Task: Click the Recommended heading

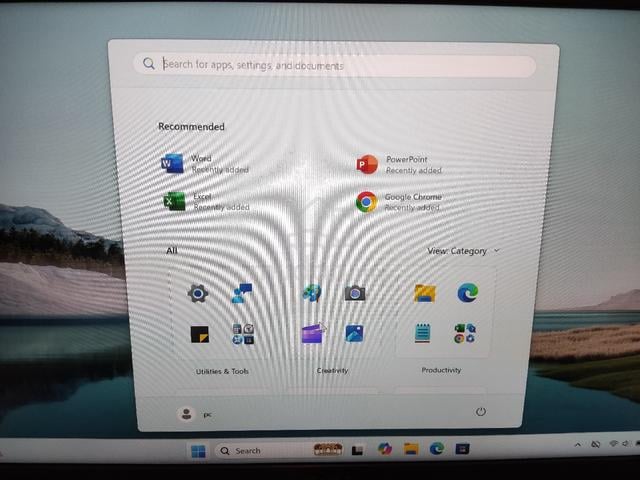Action: point(191,127)
